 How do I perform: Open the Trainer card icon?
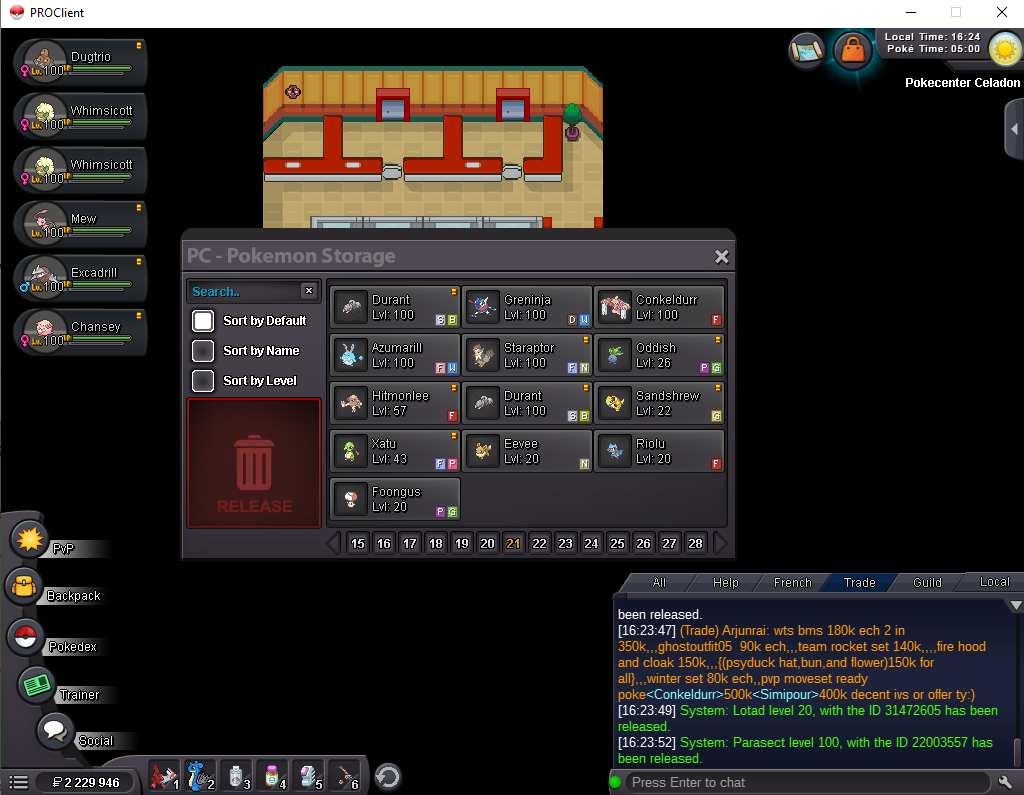coord(37,685)
